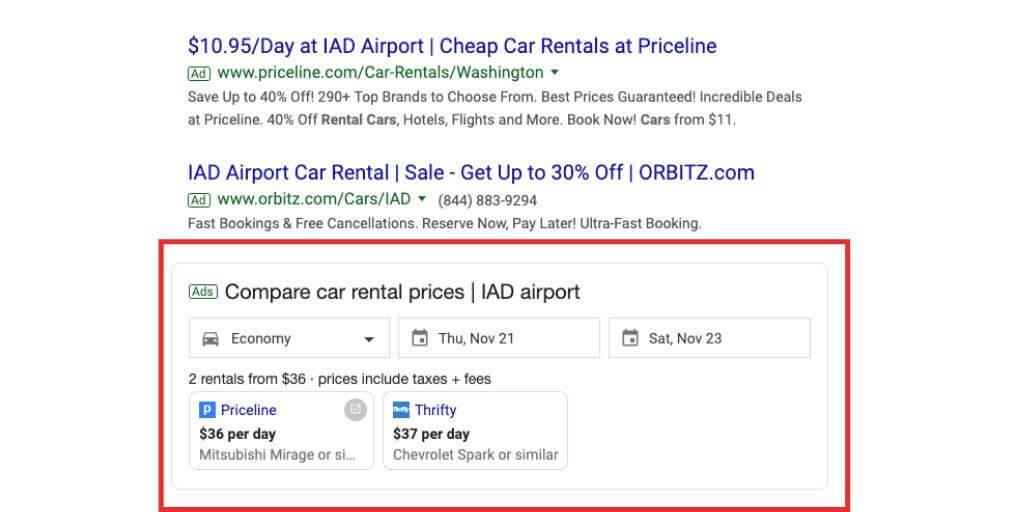Image resolution: width=1024 pixels, height=512 pixels.
Task: Expand the arrow next to priceline.com URL
Action: 554,72
